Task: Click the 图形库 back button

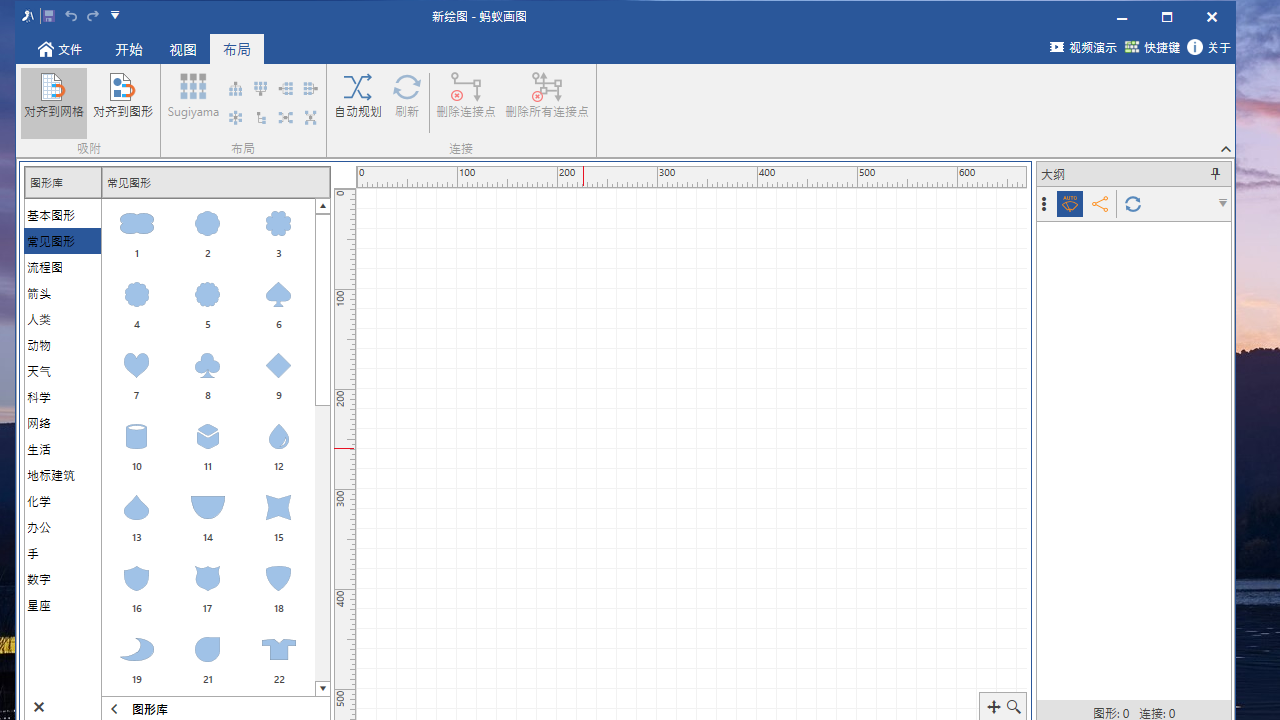Action: (115, 709)
